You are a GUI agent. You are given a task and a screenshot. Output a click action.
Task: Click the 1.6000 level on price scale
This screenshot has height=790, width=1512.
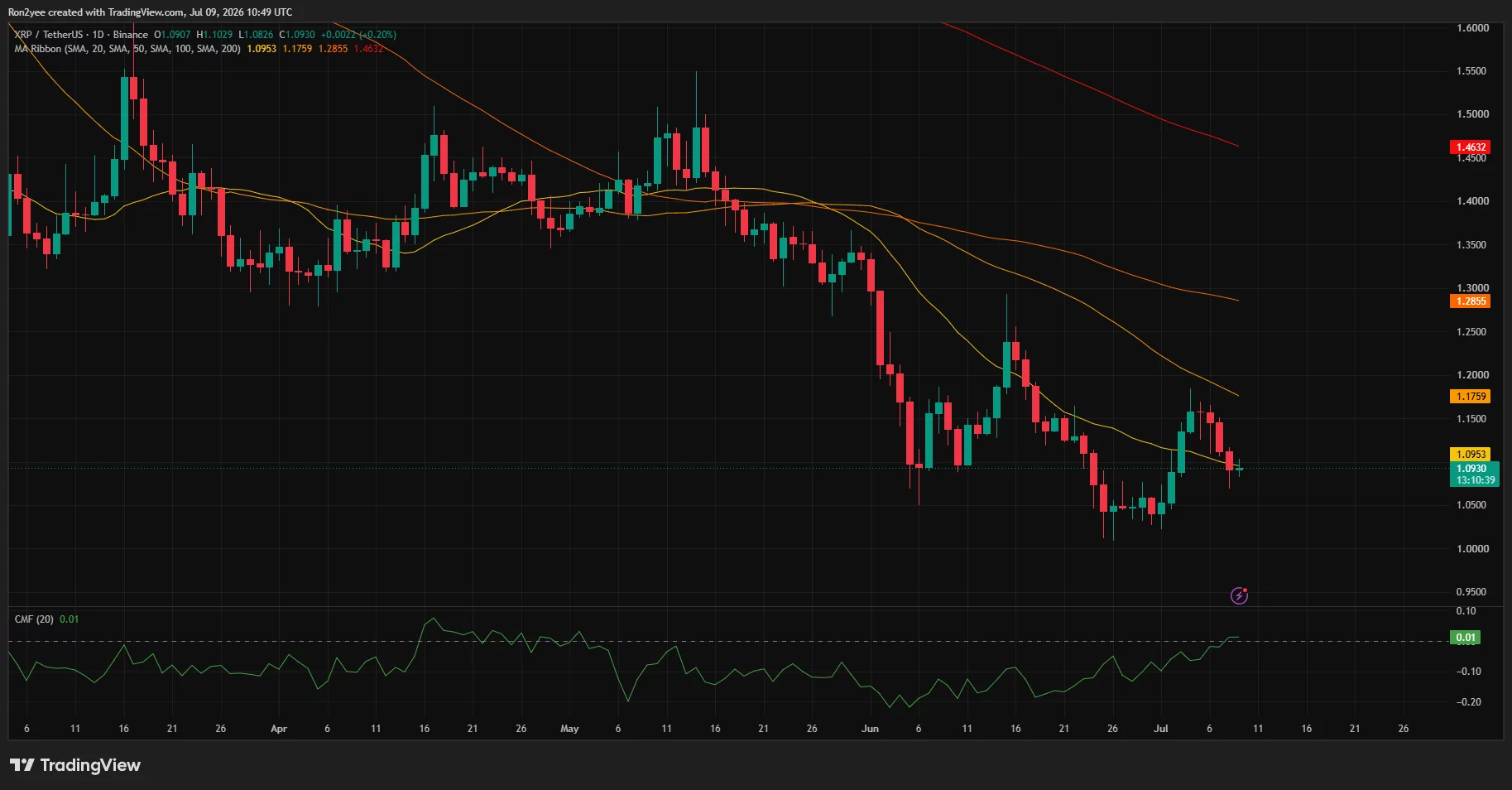coord(1472,28)
